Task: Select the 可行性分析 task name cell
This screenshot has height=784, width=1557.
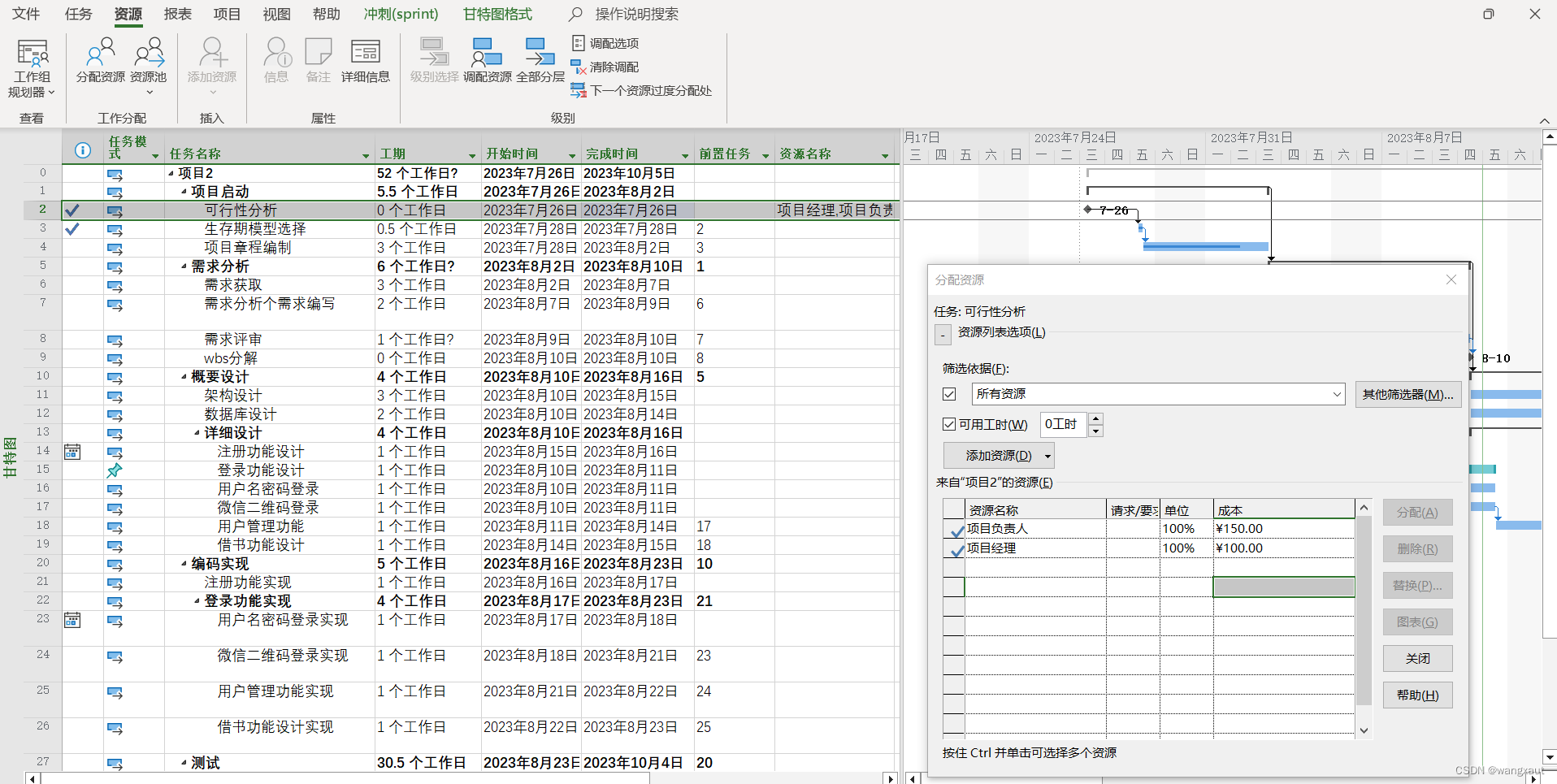Action: pyautogui.click(x=270, y=210)
